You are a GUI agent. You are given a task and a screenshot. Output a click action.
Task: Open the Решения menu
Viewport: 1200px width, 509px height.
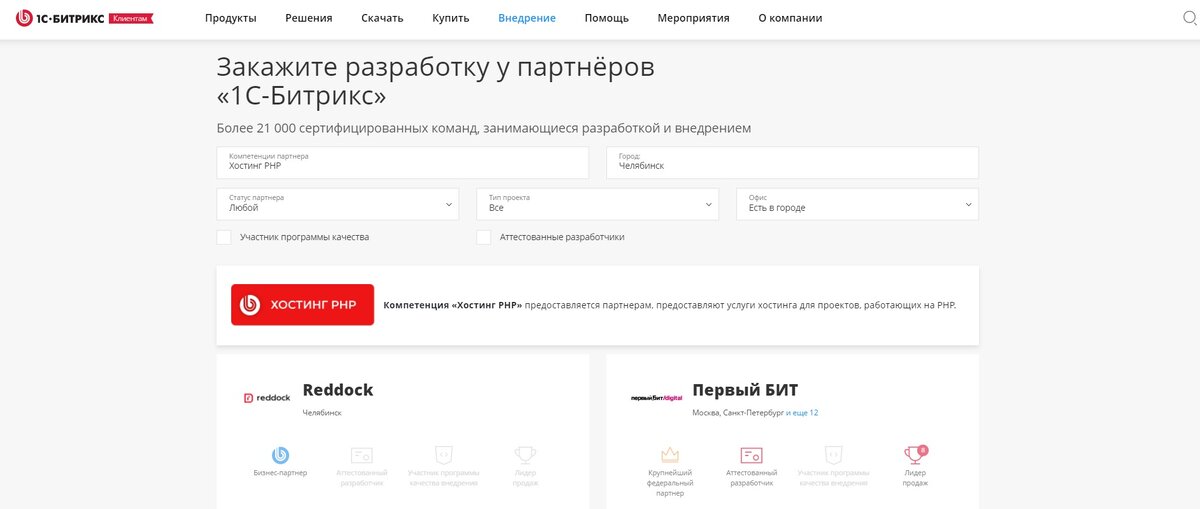point(309,18)
